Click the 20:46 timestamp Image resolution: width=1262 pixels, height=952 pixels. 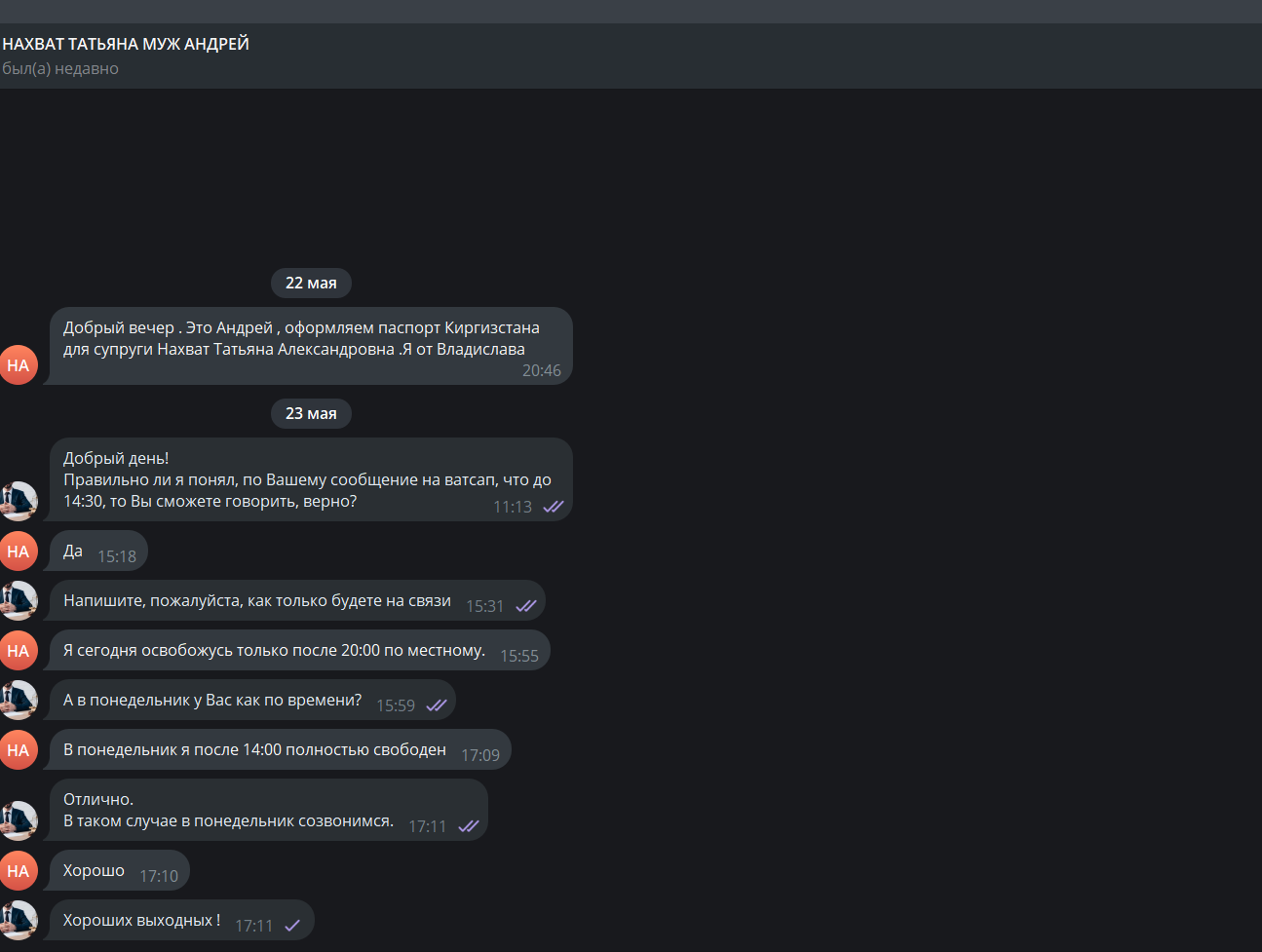pos(542,370)
